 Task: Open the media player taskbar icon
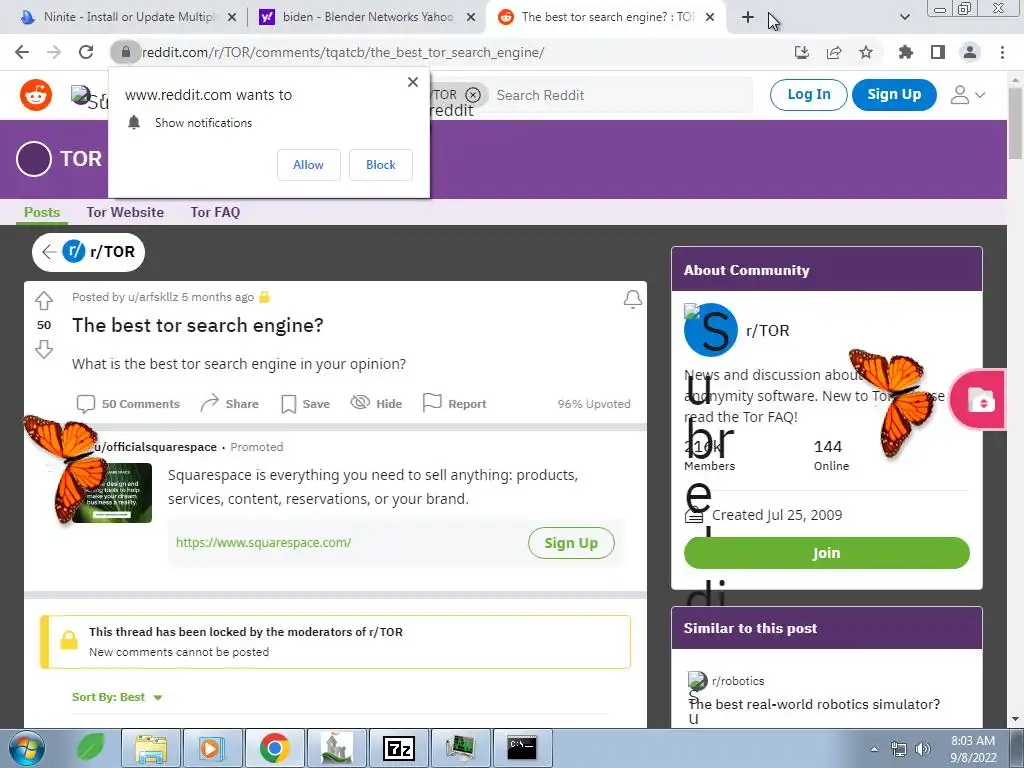click(x=212, y=748)
